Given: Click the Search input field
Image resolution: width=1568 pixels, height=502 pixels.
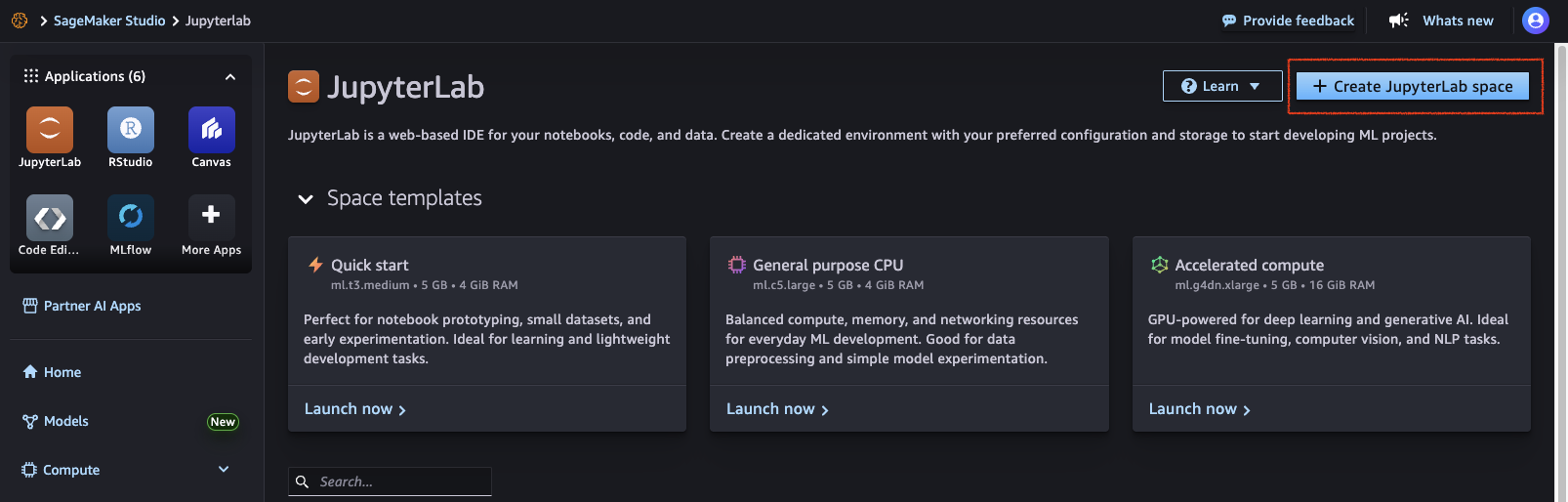Looking at the screenshot, I should click(390, 481).
